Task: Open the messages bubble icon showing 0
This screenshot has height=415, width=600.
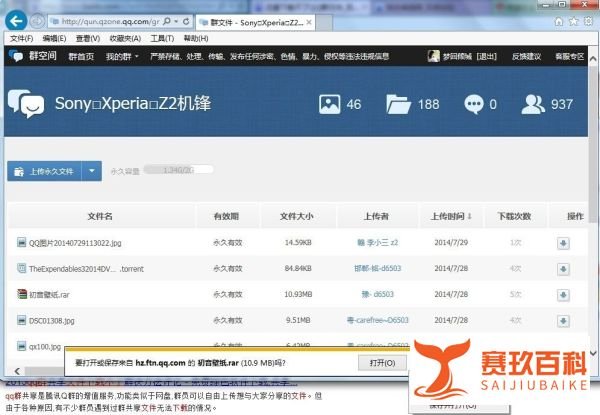Action: coord(474,104)
